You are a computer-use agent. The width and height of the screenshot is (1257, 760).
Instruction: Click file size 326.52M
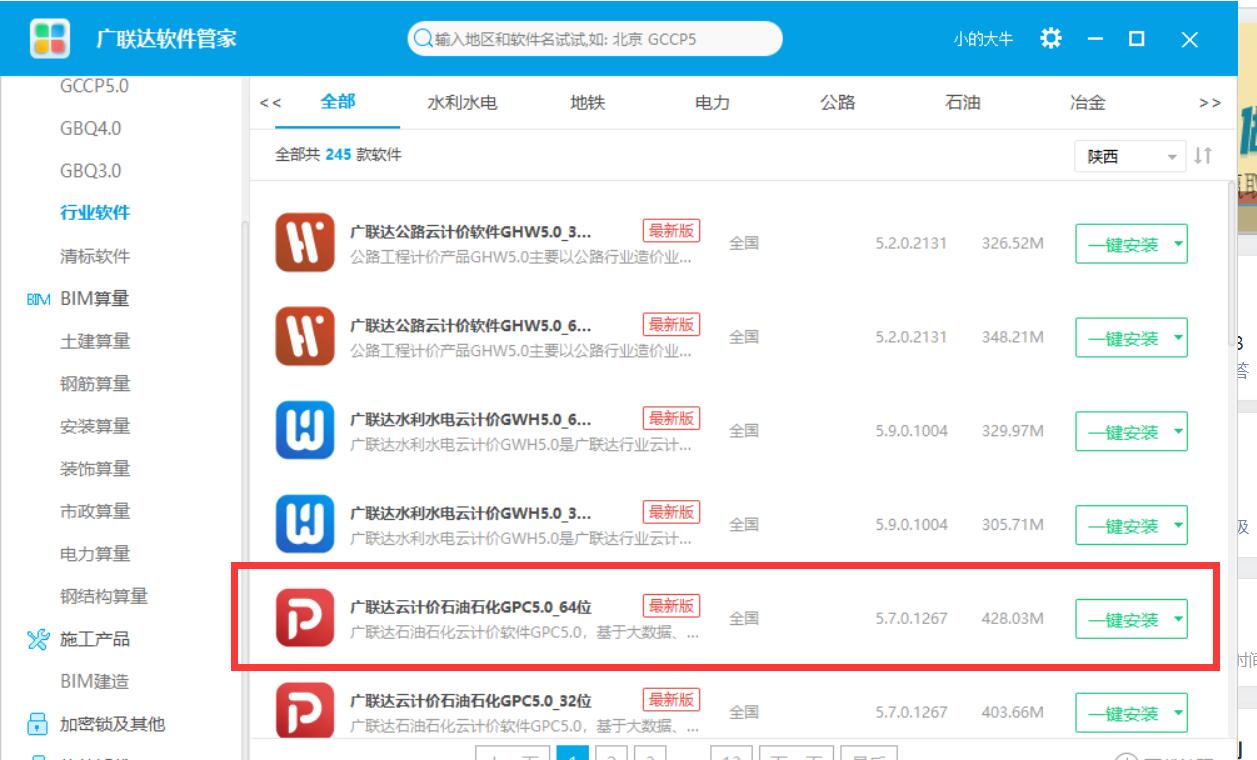1013,244
